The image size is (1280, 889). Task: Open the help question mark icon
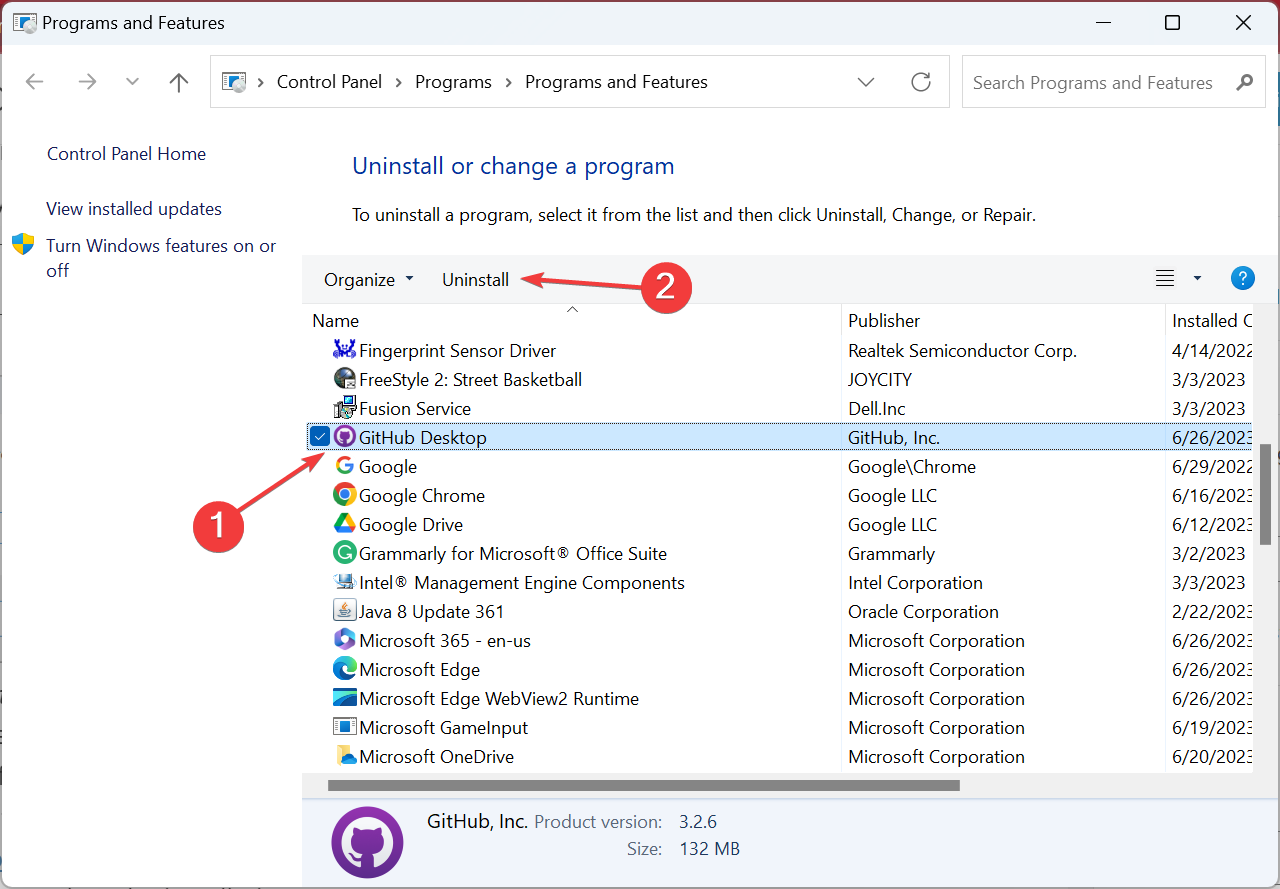tap(1242, 279)
